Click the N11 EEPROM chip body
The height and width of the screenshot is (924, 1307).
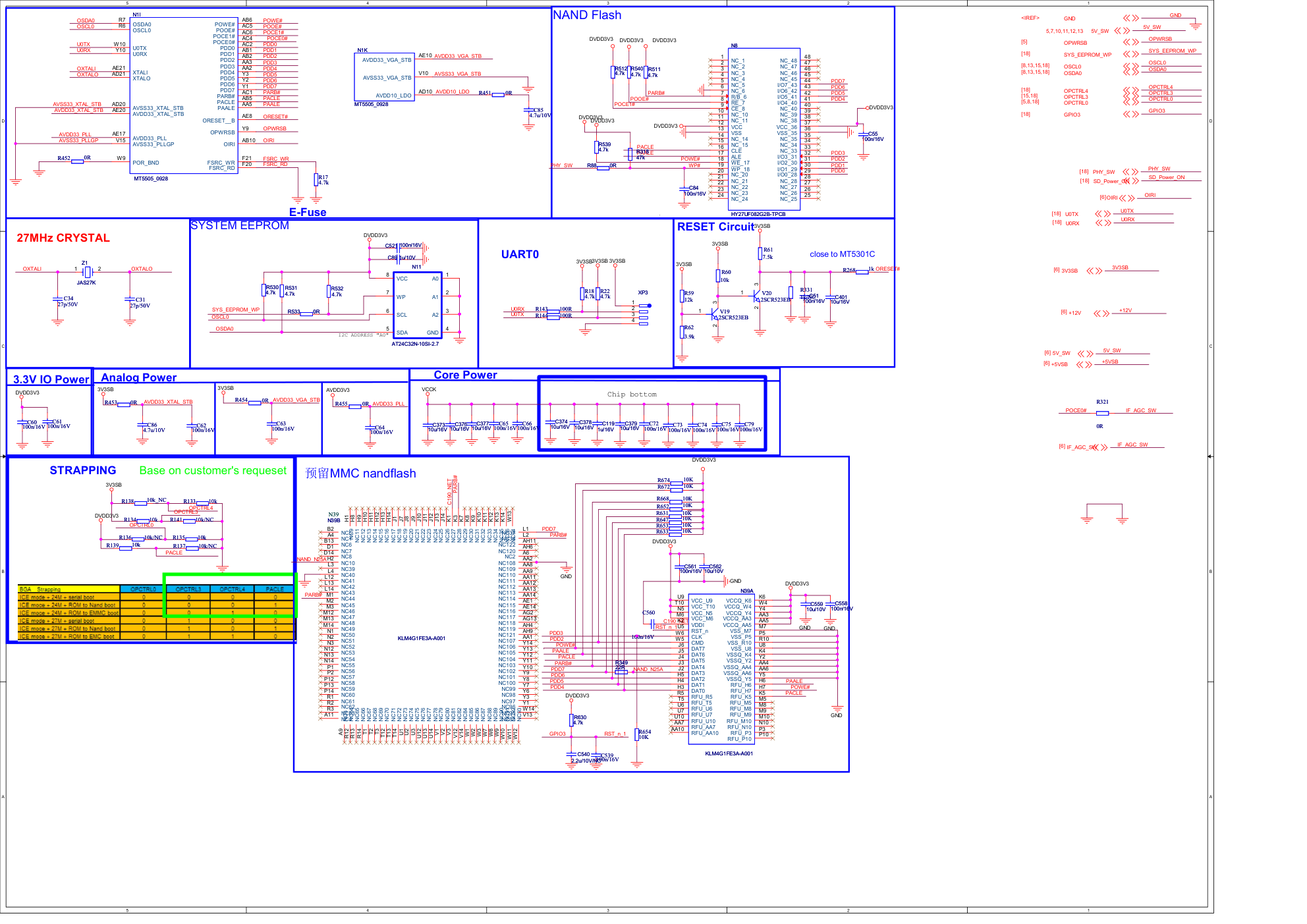coord(417,306)
